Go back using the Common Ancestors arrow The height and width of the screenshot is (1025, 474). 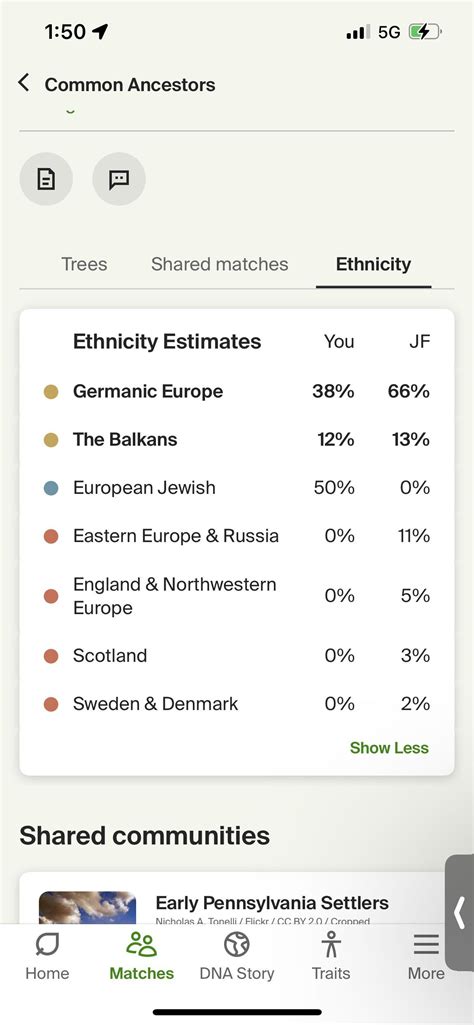[24, 83]
